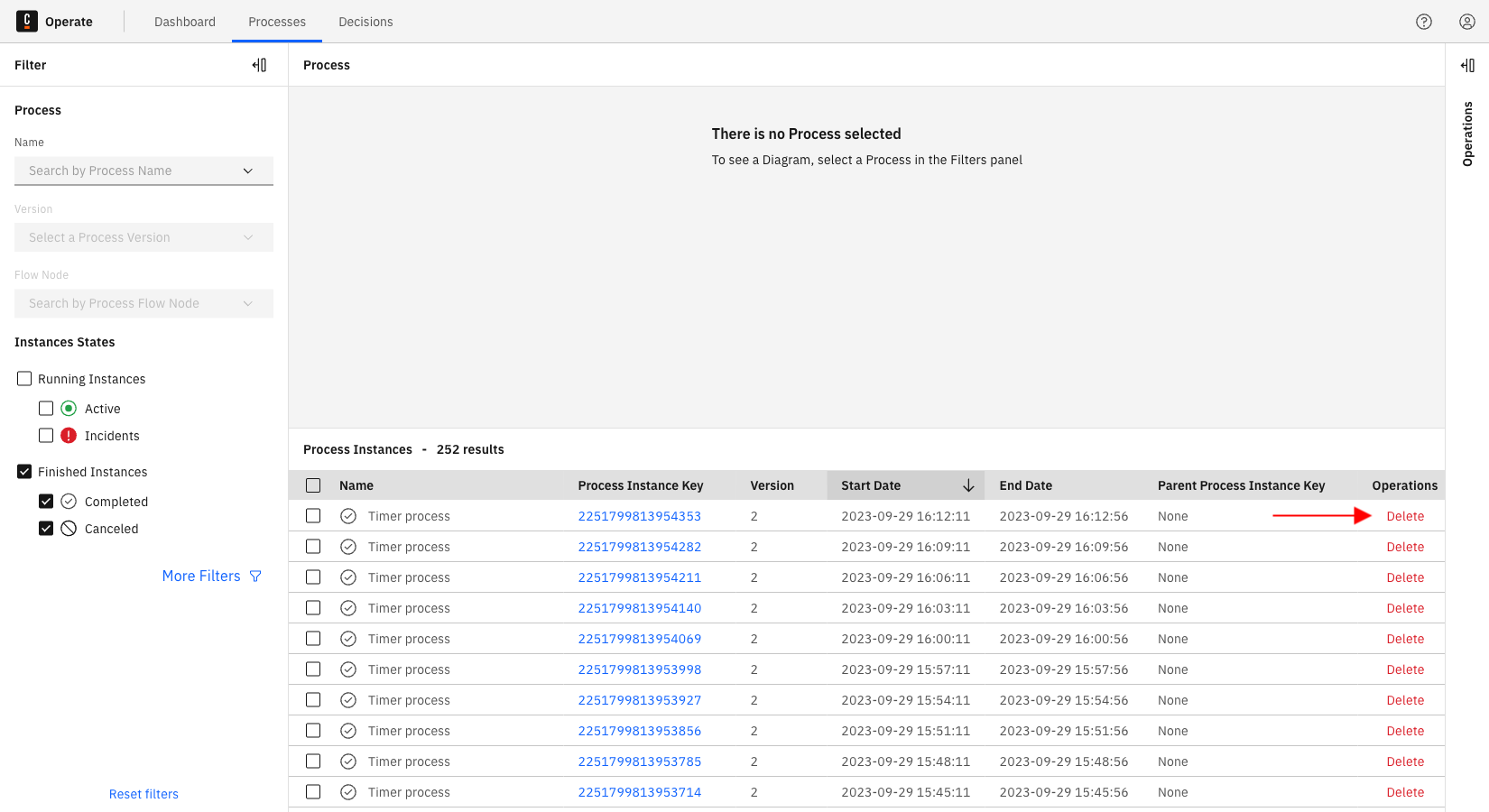Screen dimensions: 1489x812
Task: Enable the Active instances checkbox
Action: pyautogui.click(x=46, y=409)
